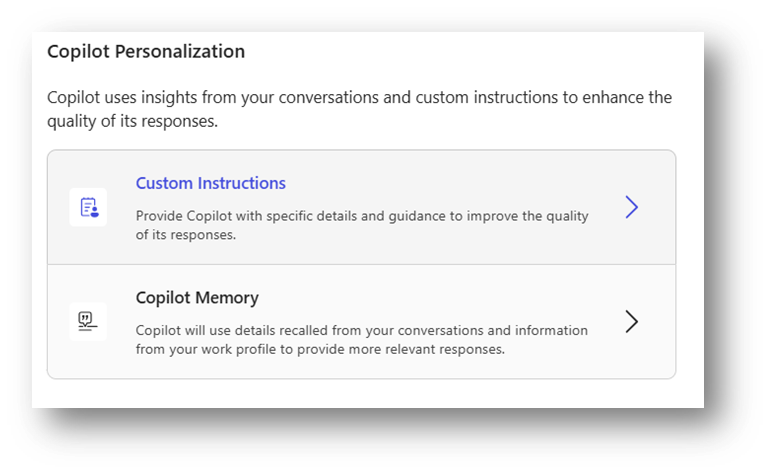Click the phrase "quality of its responses" in the intro
Image resolution: width=769 pixels, height=473 pixels.
pyautogui.click(x=132, y=121)
